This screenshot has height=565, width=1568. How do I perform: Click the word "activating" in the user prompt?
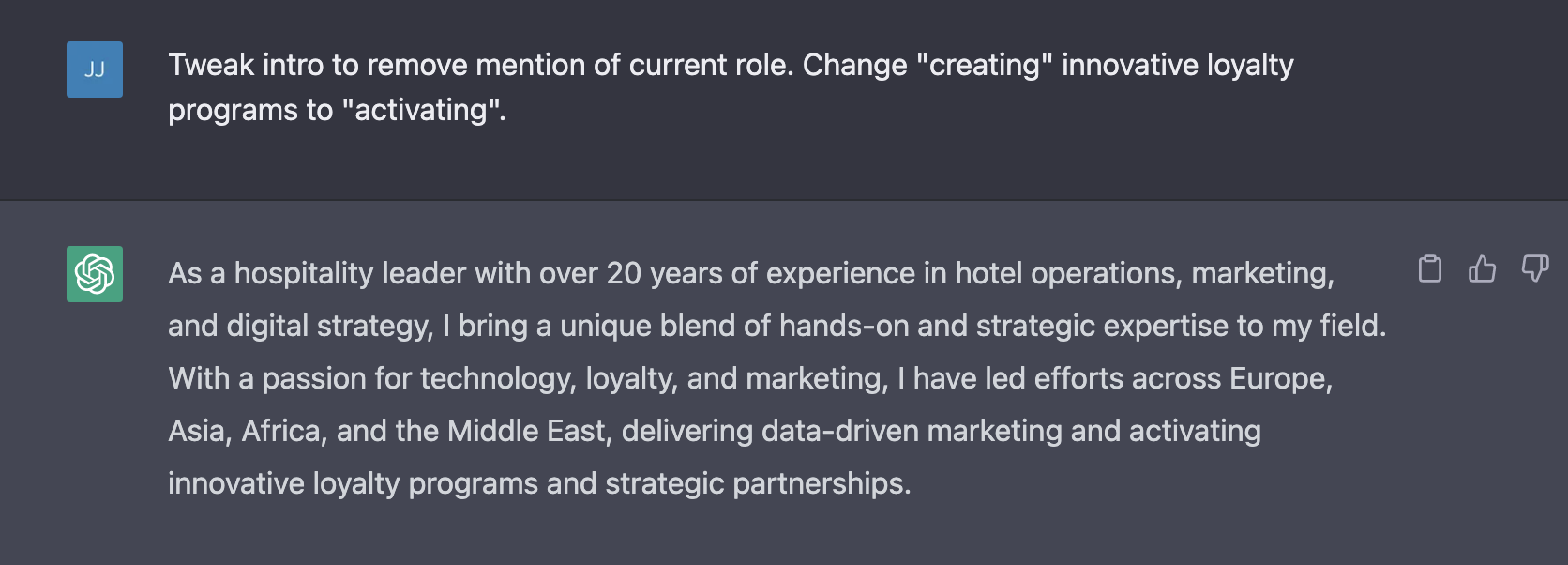(x=422, y=110)
